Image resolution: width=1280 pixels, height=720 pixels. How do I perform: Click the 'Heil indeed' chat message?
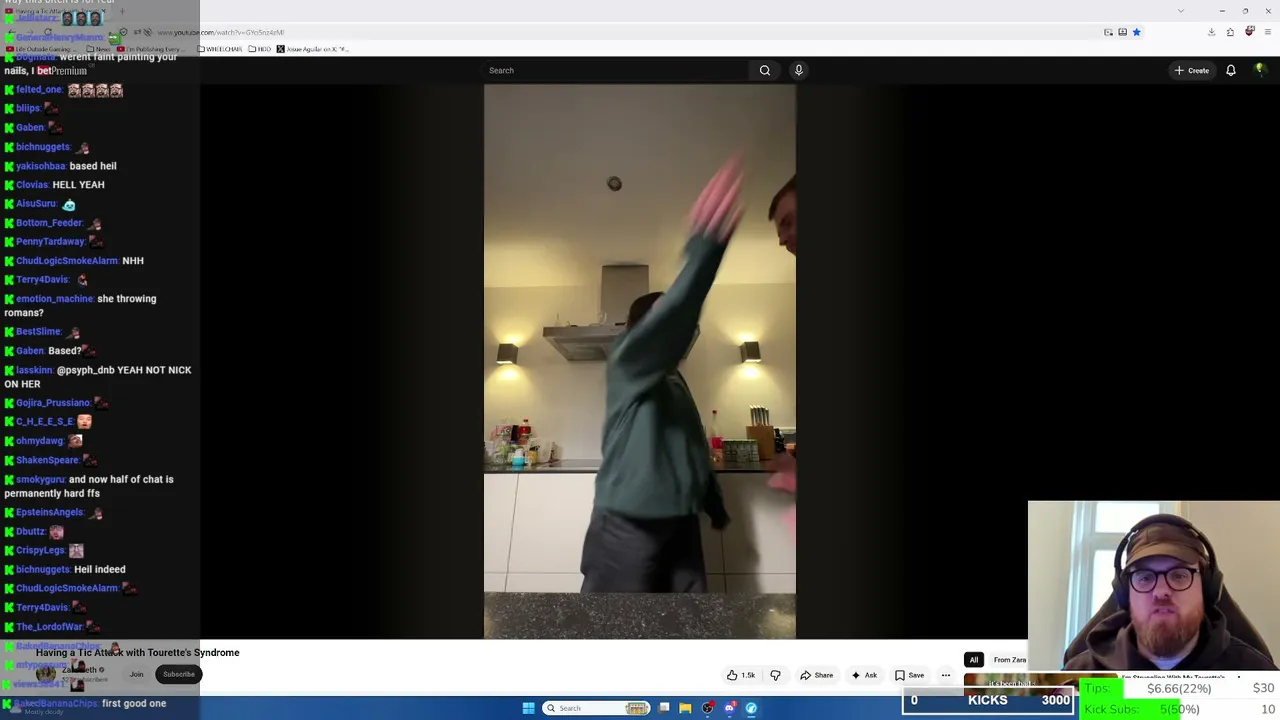click(100, 569)
